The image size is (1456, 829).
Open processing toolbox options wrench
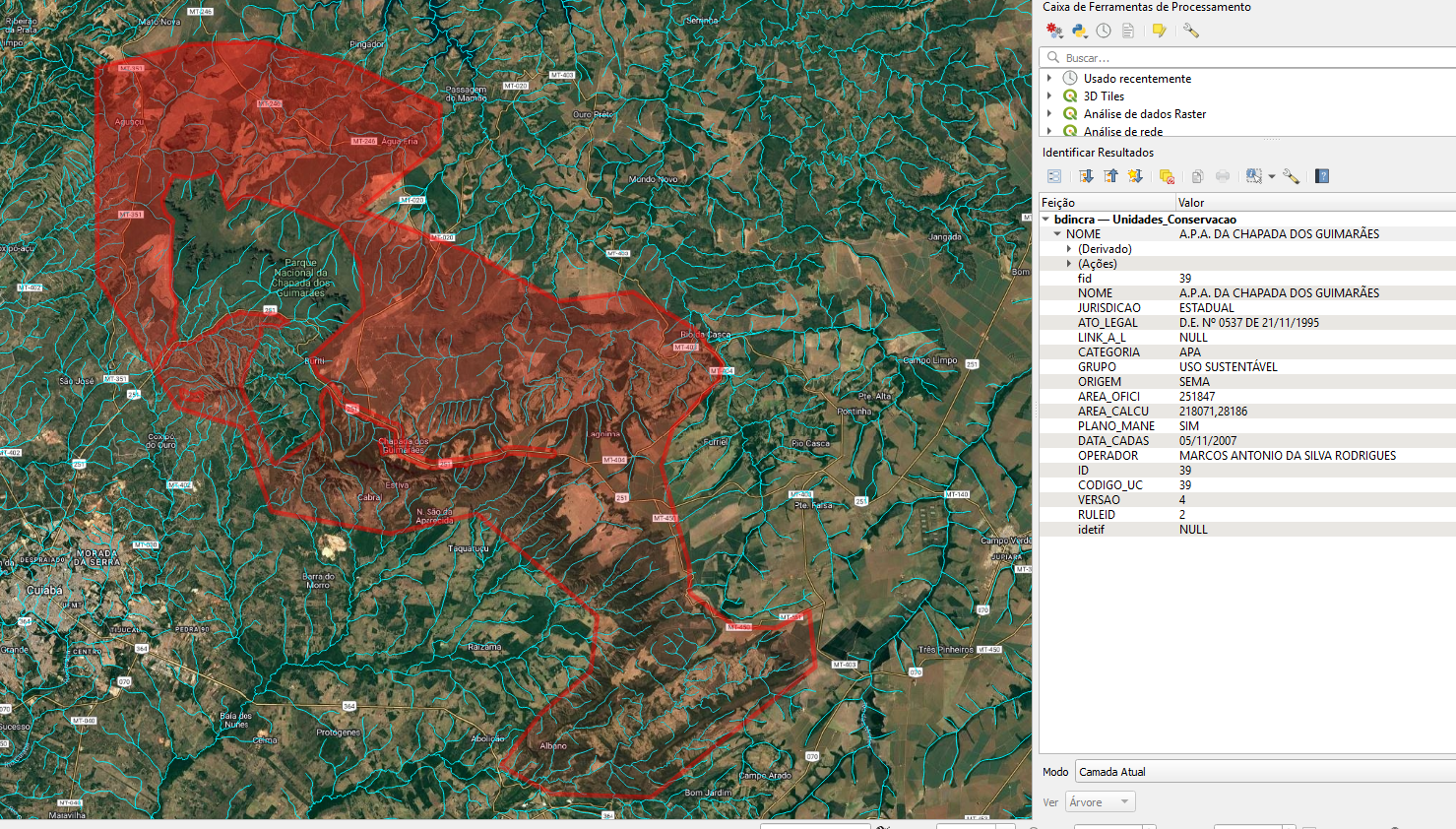point(1191,31)
